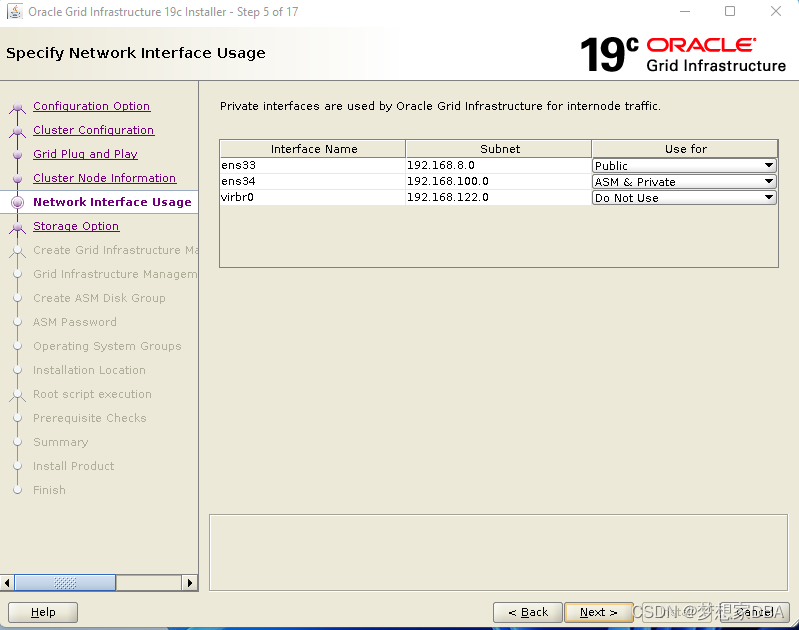Click the Configuration Option step bullet icon
The image size is (799, 630).
(x=17, y=107)
